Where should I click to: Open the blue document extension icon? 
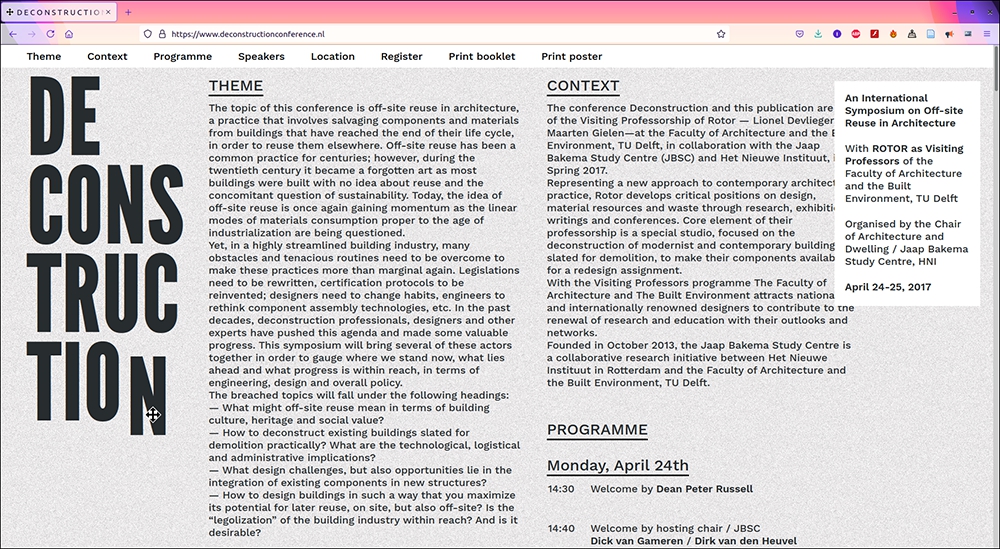point(930,34)
